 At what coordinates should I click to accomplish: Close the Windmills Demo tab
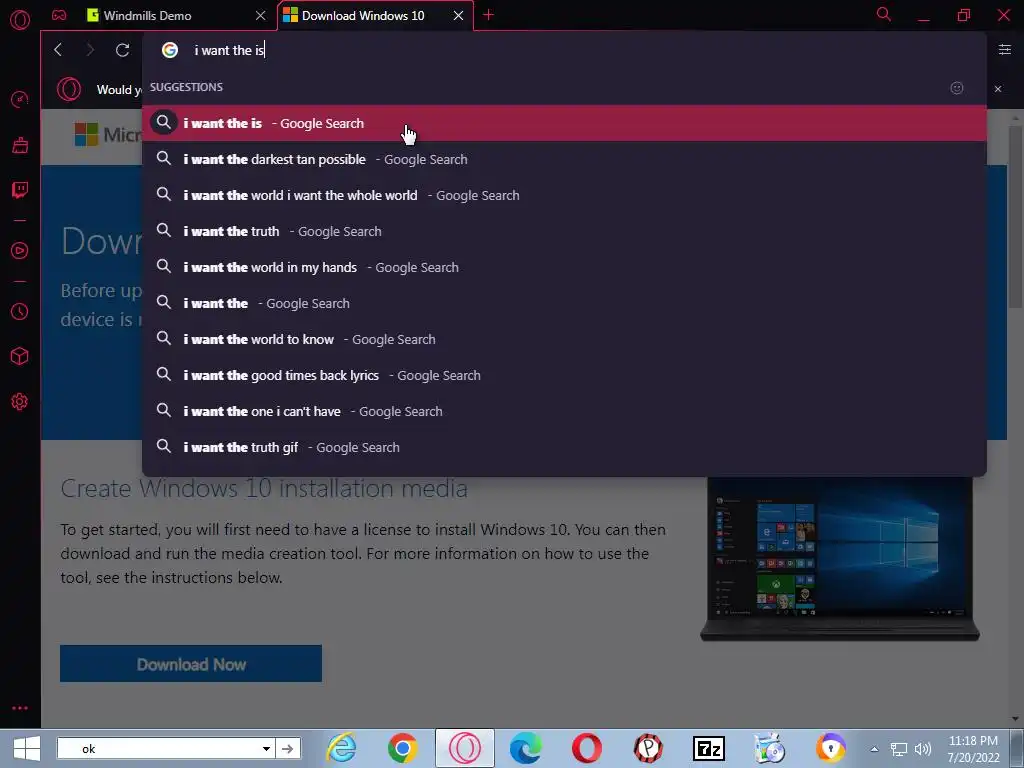pyautogui.click(x=261, y=15)
